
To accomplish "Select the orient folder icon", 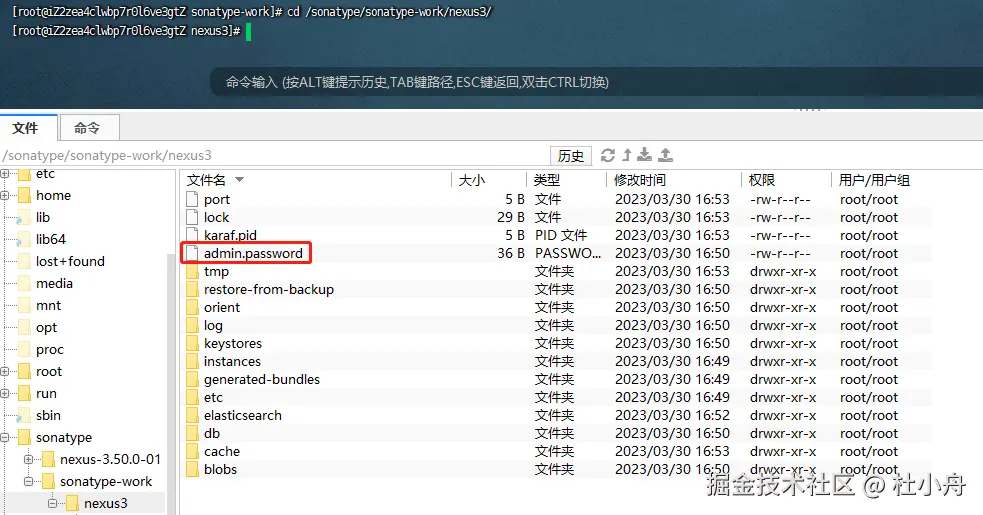I will tap(192, 307).
